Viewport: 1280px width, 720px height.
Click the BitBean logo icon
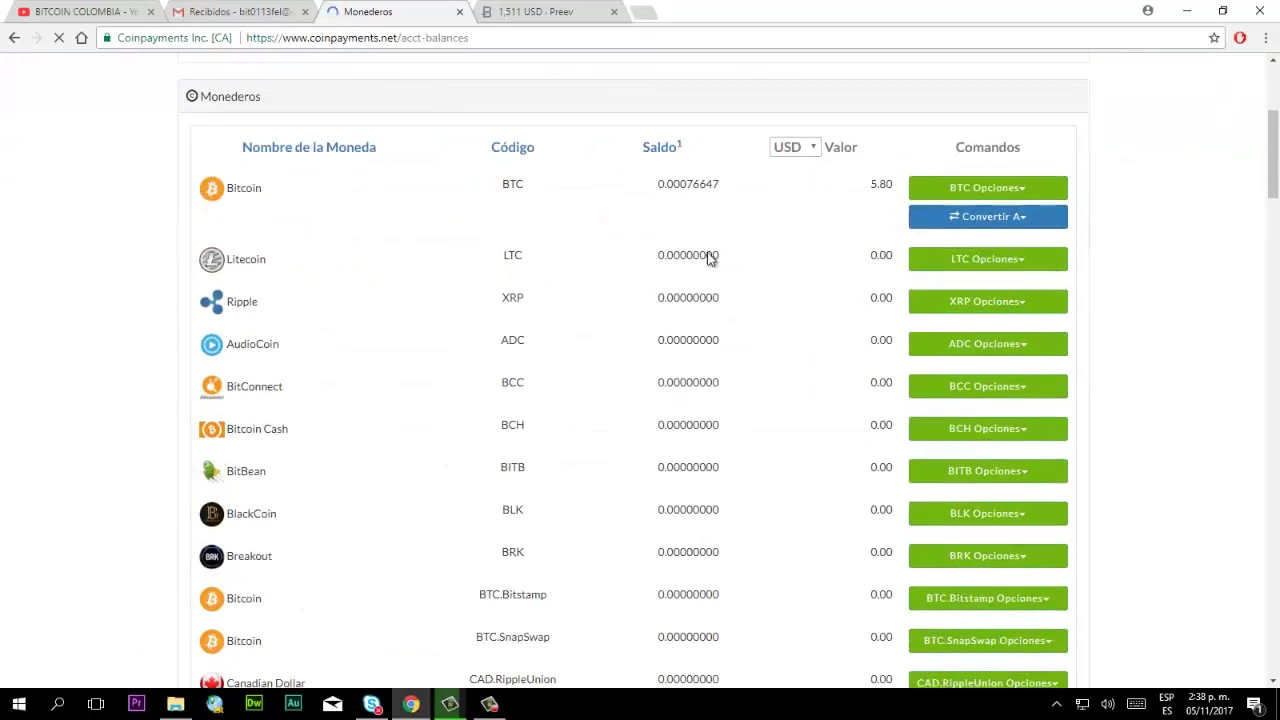(211, 471)
